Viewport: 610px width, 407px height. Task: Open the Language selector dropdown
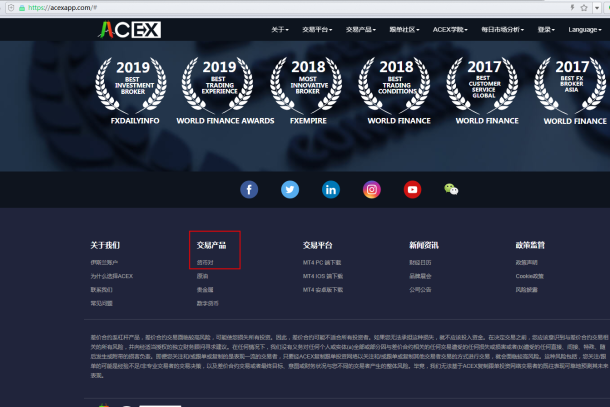coord(585,30)
